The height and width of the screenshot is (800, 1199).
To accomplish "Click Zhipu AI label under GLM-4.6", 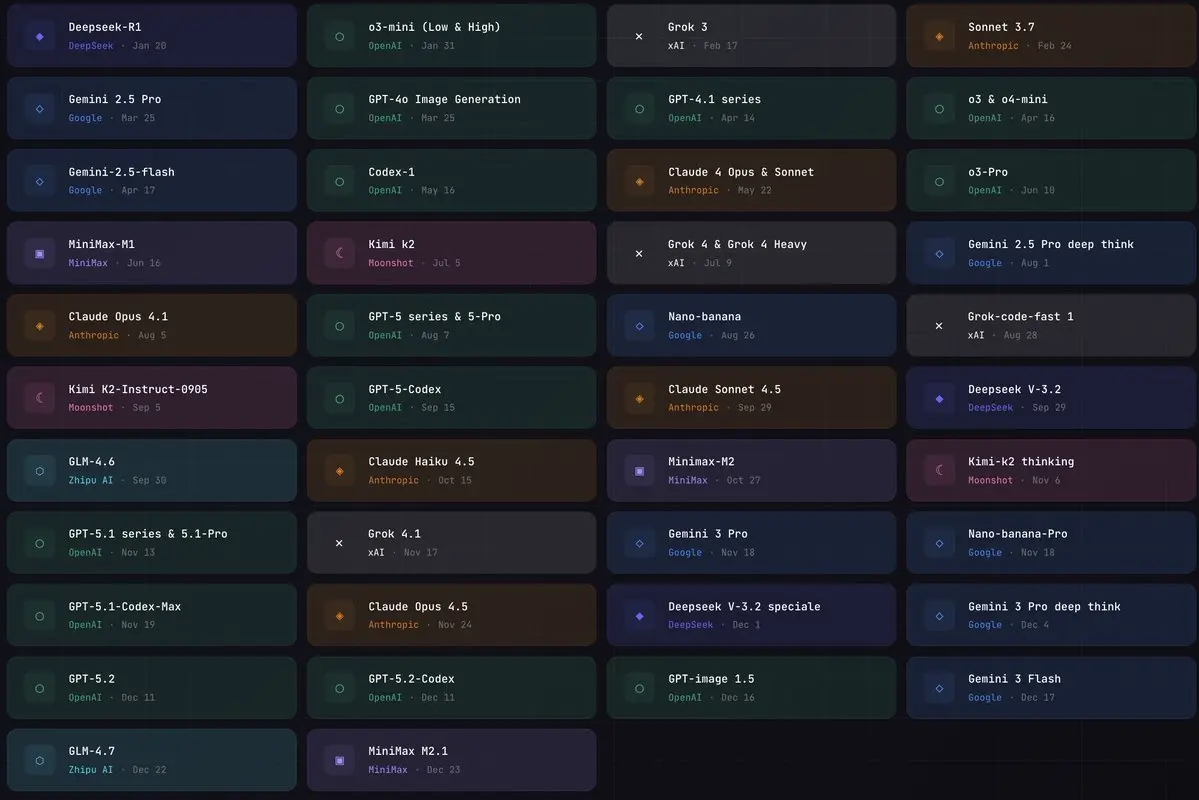I will [90, 480].
